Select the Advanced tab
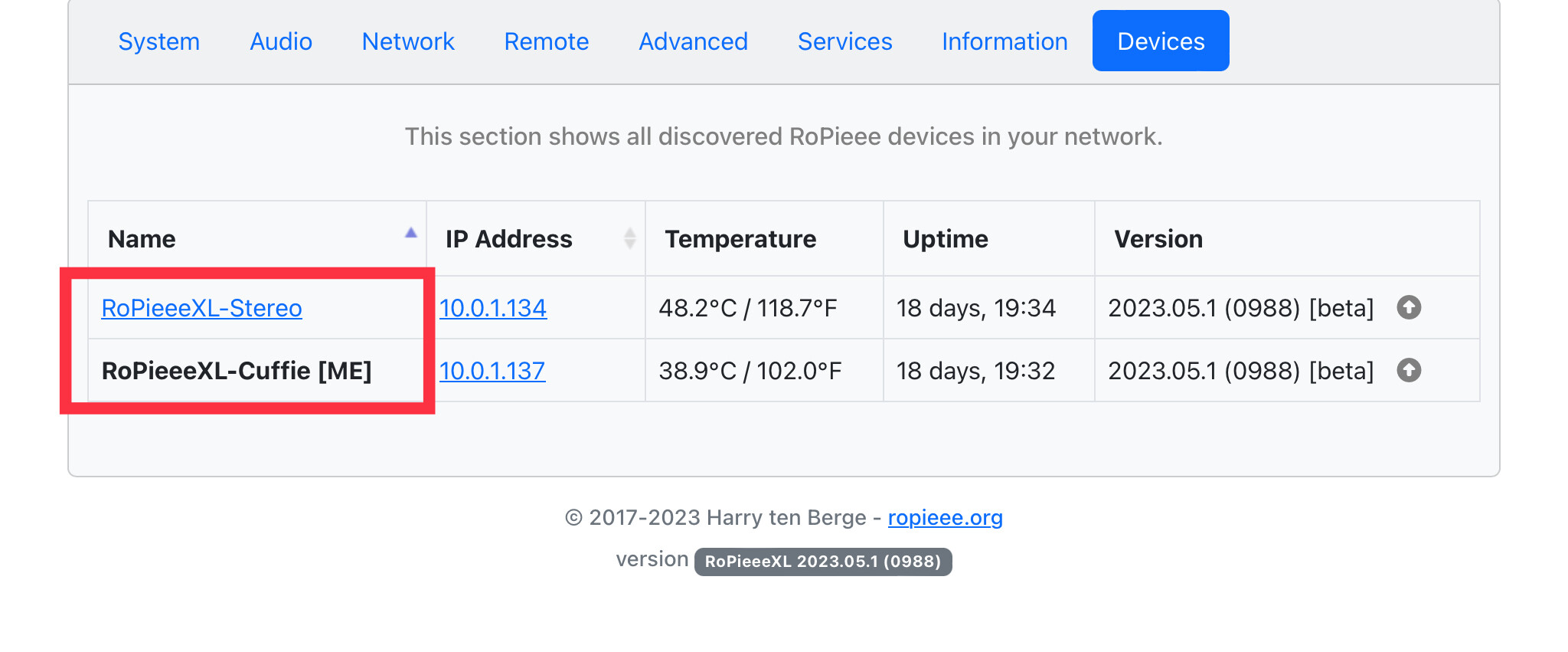This screenshot has width=1568, height=652. coord(693,41)
